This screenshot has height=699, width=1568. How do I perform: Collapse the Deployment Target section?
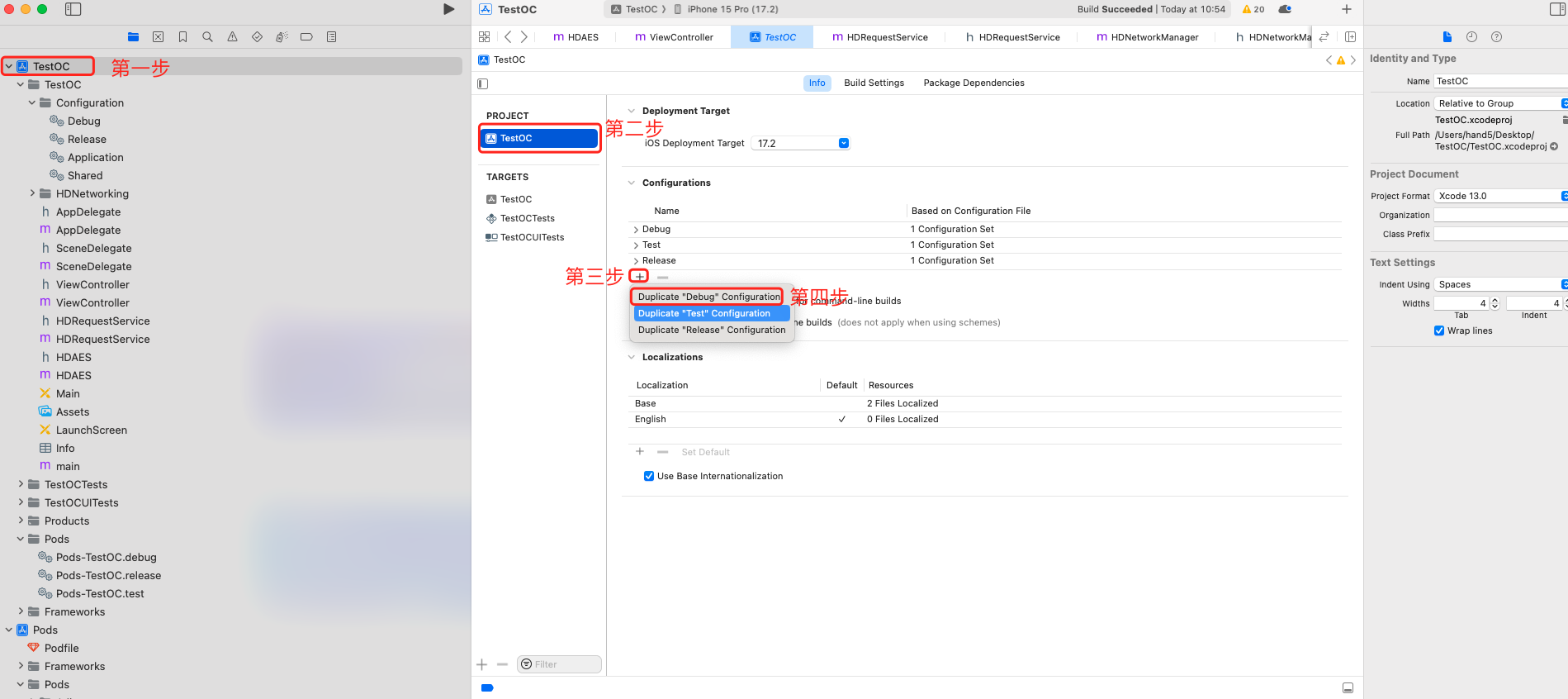tap(632, 111)
